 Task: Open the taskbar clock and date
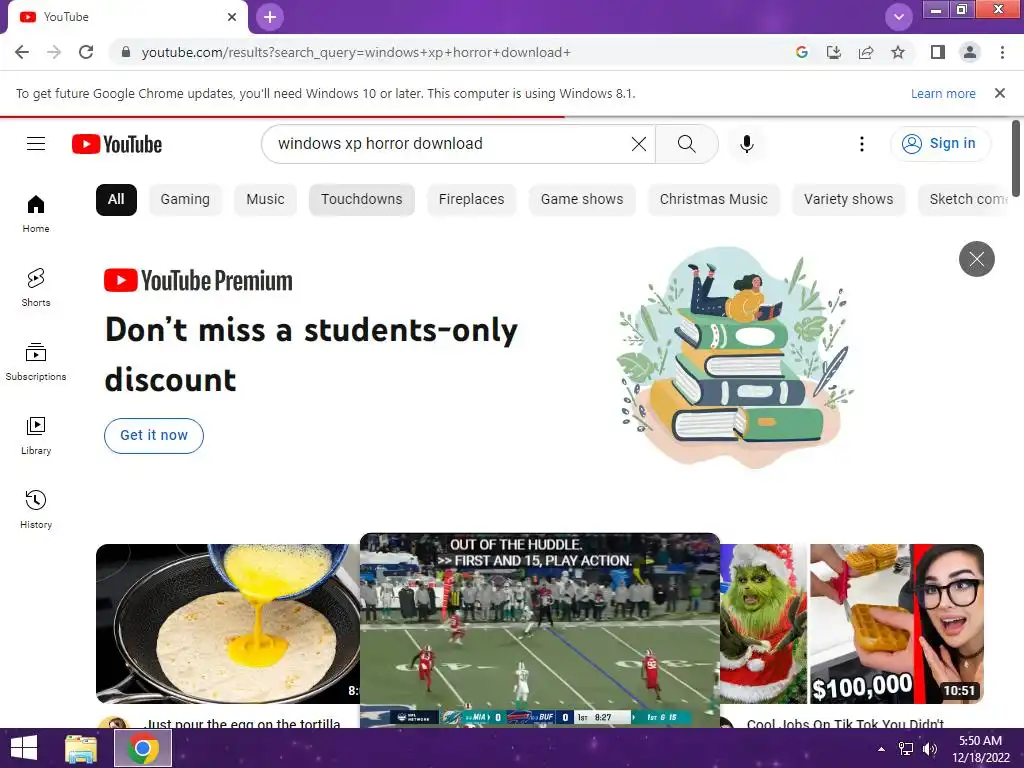point(980,749)
